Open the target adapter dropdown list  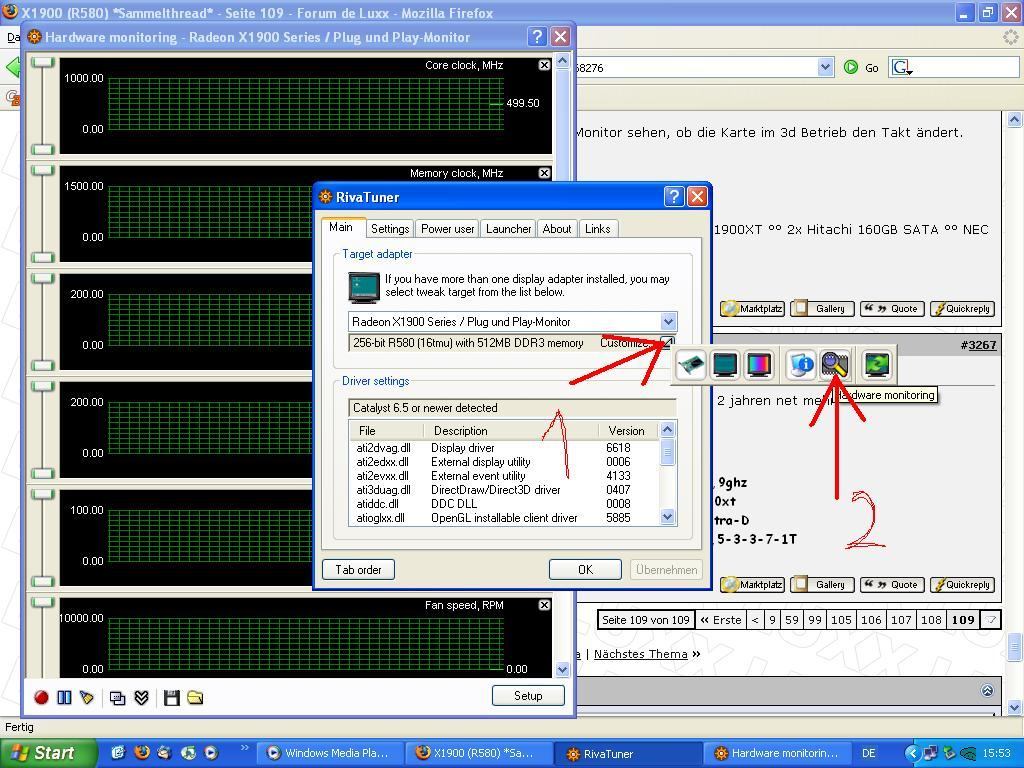pos(667,321)
